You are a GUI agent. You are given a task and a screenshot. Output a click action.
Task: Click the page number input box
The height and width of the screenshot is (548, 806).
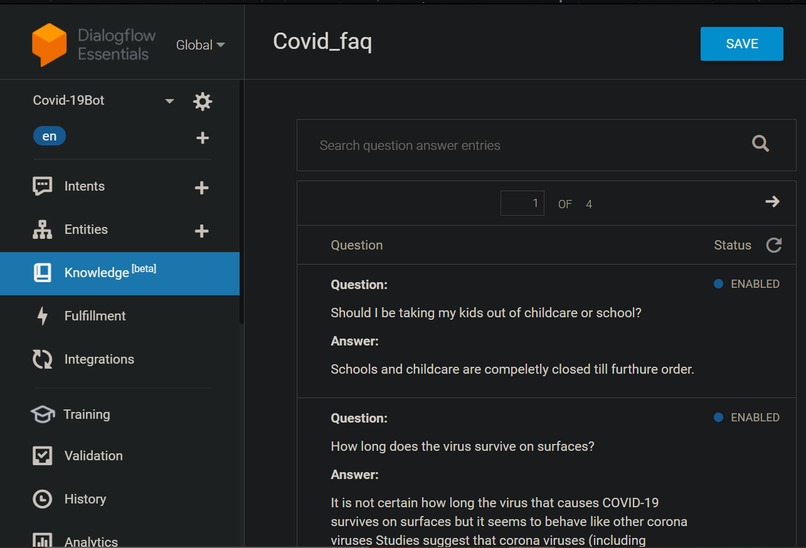coord(522,203)
